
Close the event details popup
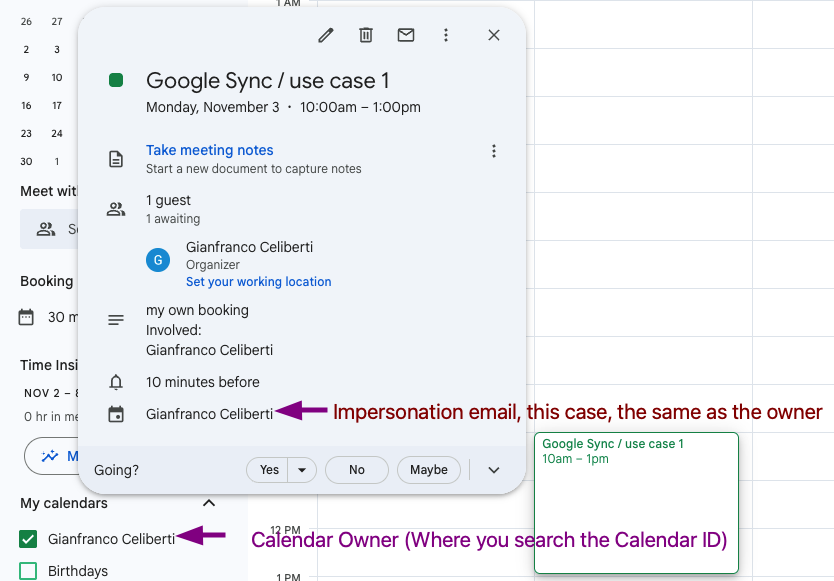[494, 35]
